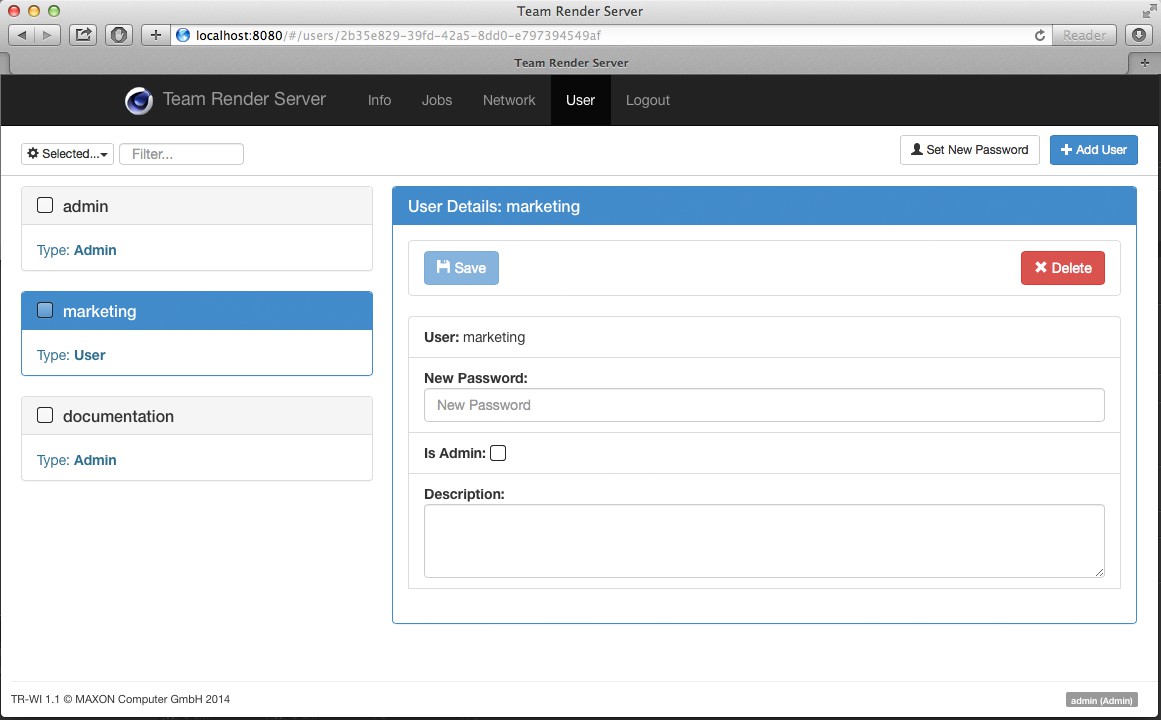
Task: Click into the Filter text box
Action: 181,154
